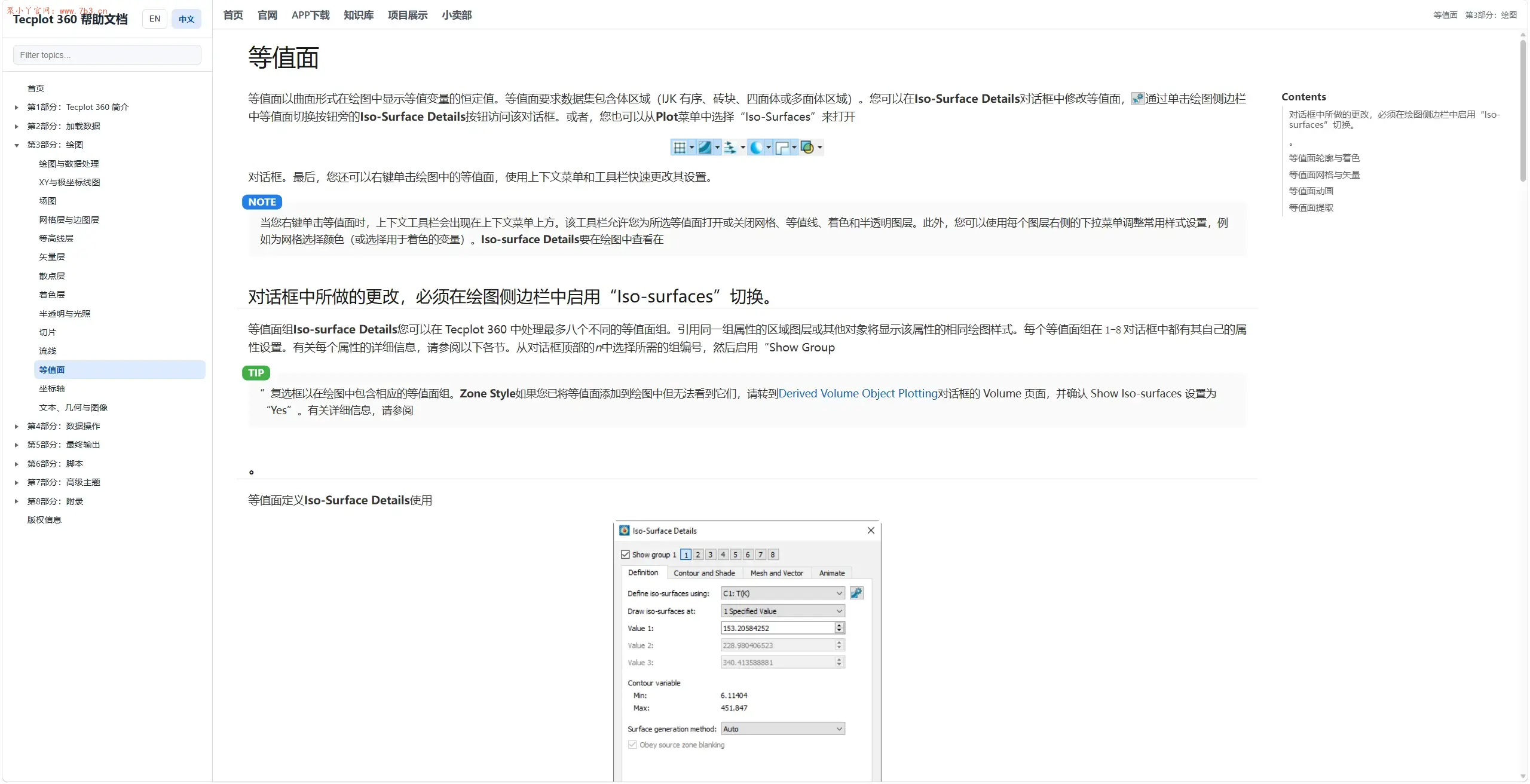Click the translucency overlapping shapes icon
The image size is (1530, 784).
(807, 148)
